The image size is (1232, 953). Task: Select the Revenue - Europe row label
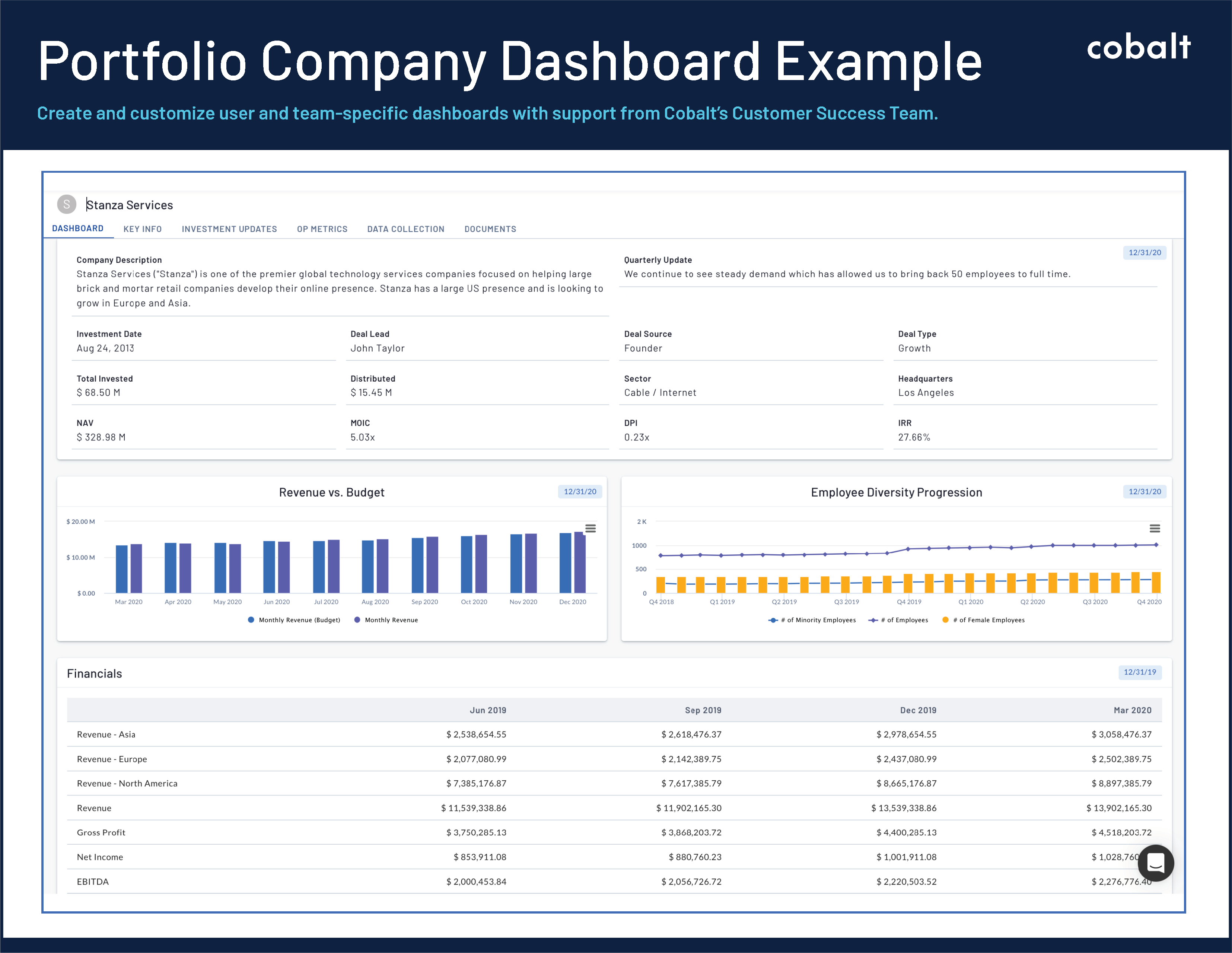(x=112, y=759)
